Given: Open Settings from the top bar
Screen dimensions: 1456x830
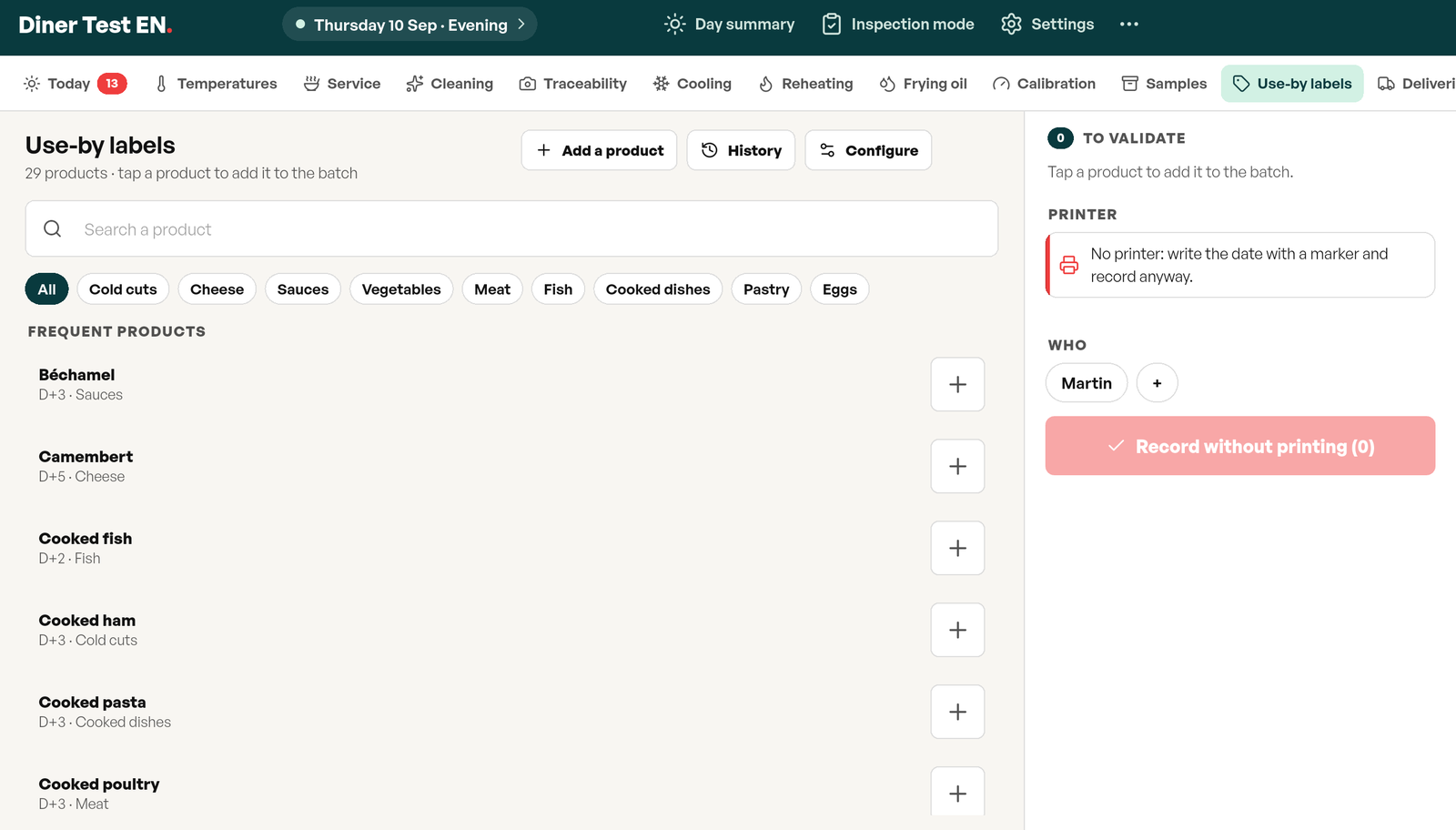Looking at the screenshot, I should click(1047, 25).
